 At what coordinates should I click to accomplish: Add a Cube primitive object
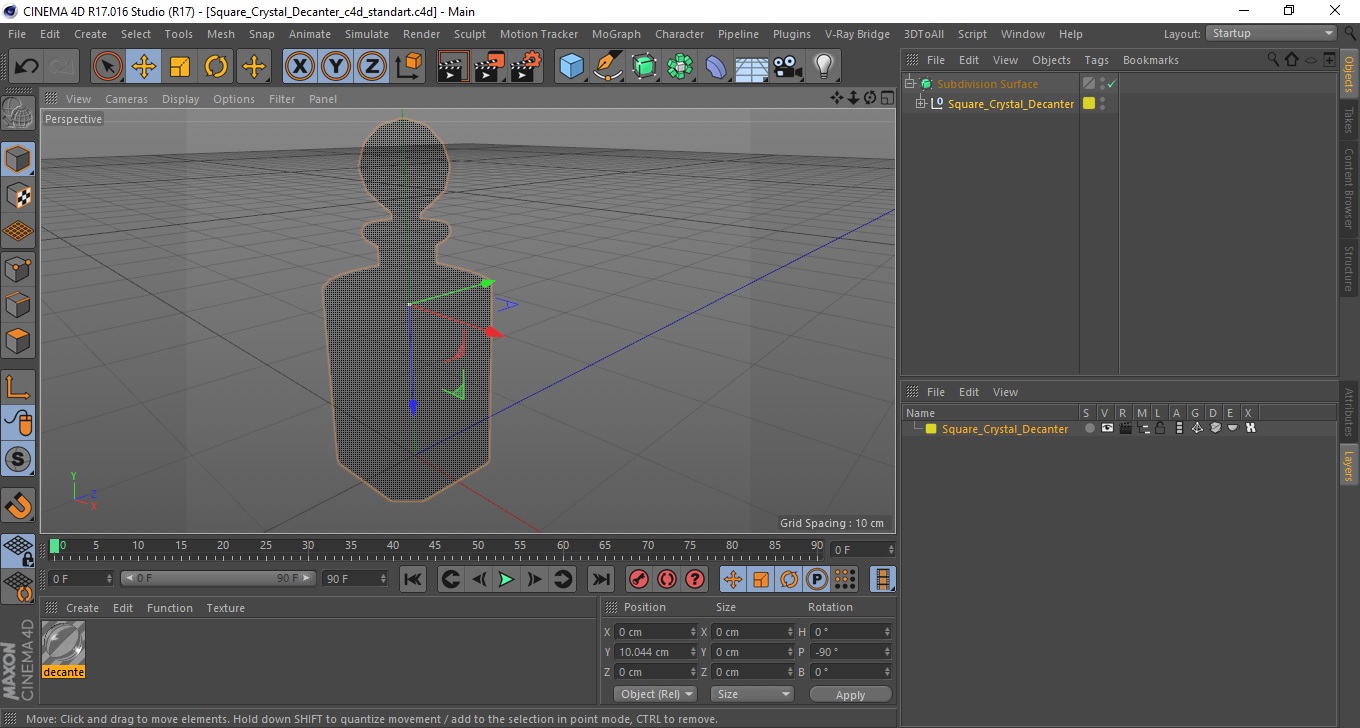(x=572, y=67)
